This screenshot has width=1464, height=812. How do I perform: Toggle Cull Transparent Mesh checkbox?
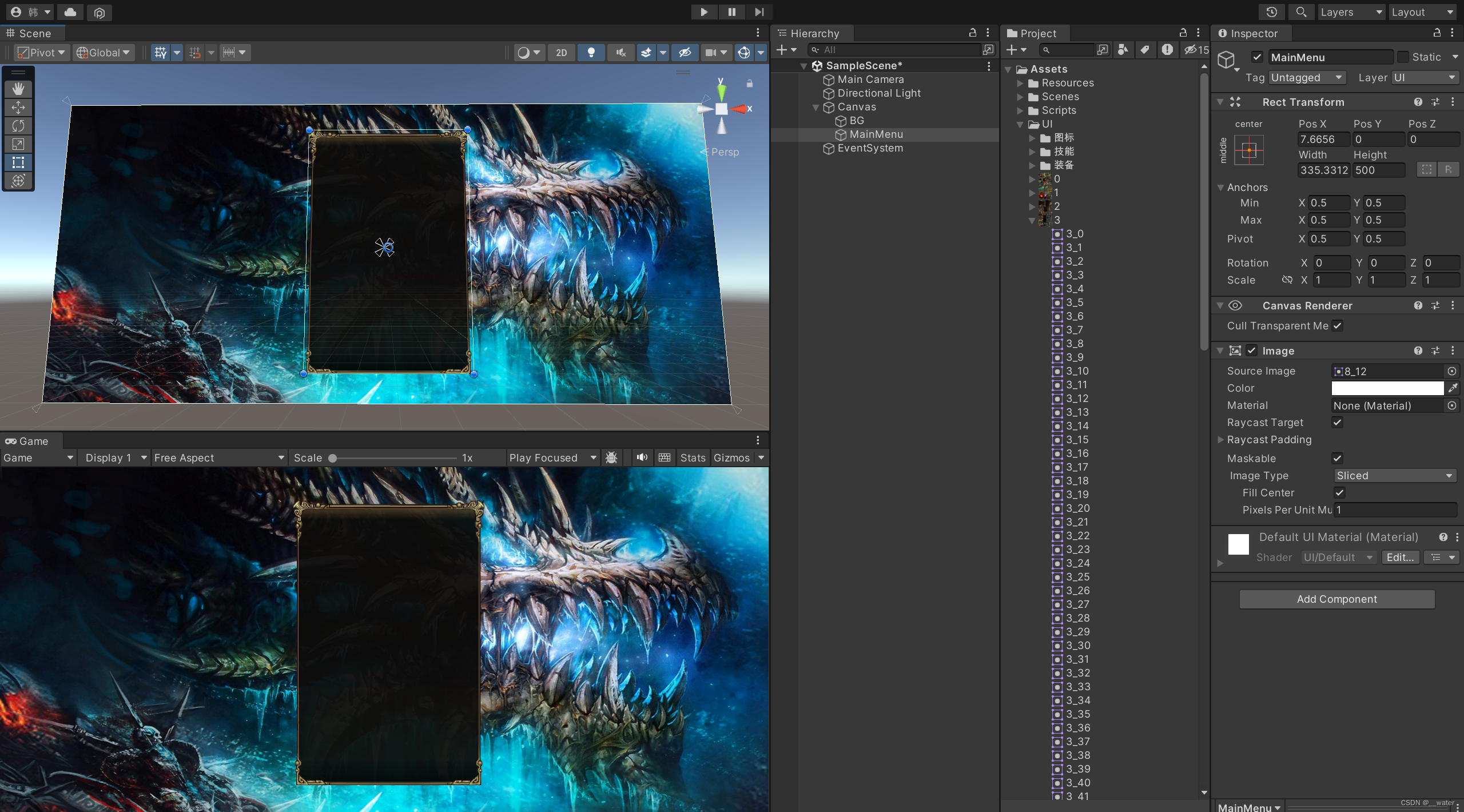point(1337,326)
